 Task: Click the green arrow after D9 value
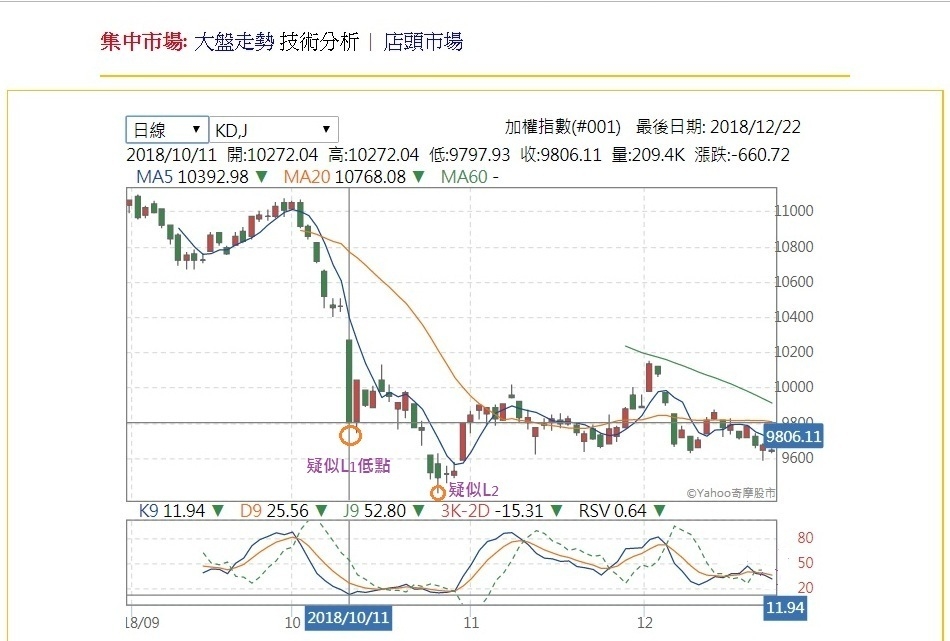[321, 511]
